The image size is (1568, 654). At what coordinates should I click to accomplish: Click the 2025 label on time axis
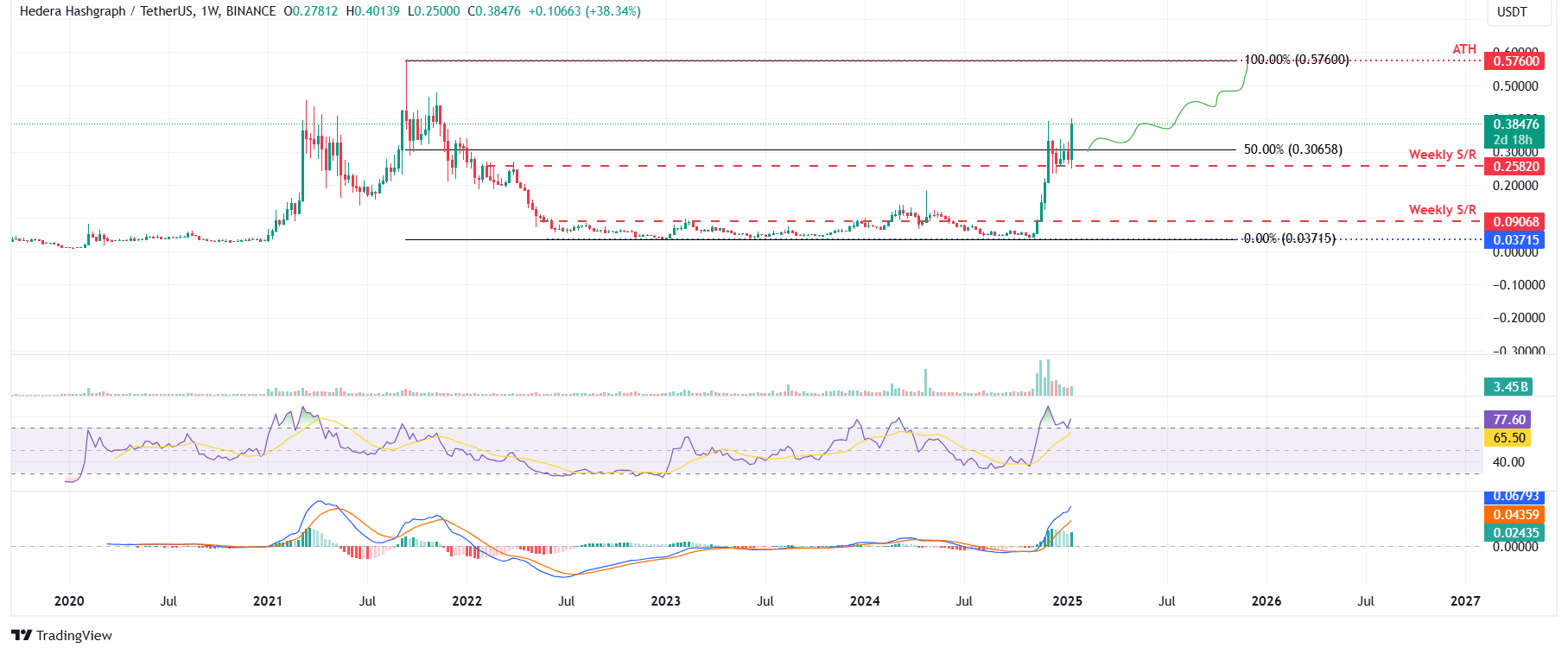[x=1068, y=601]
